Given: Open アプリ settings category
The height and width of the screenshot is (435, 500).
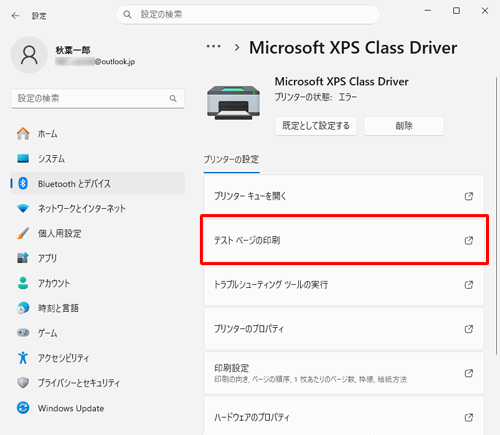Looking at the screenshot, I should pos(98,258).
